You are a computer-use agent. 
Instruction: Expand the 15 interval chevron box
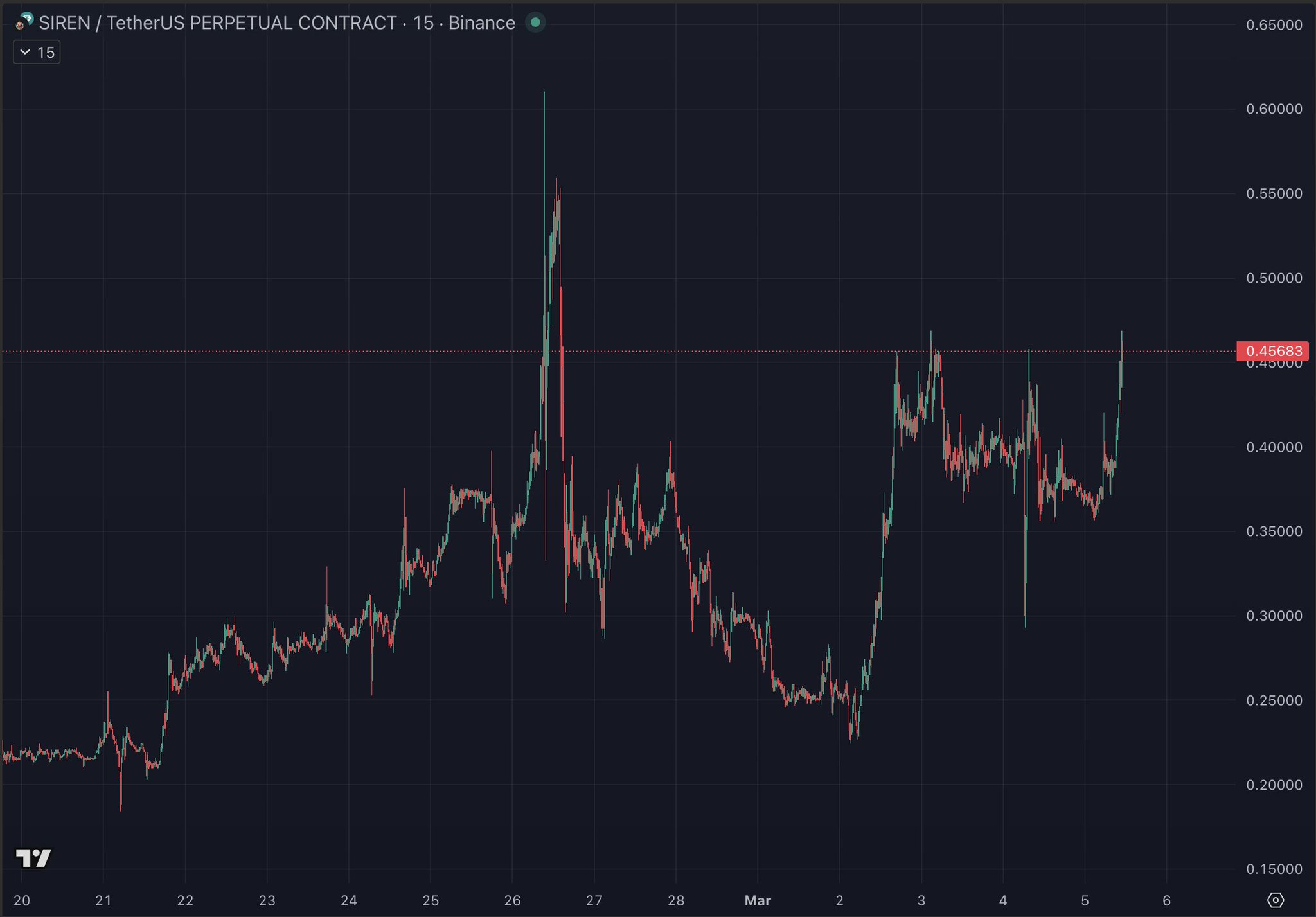tap(37, 52)
